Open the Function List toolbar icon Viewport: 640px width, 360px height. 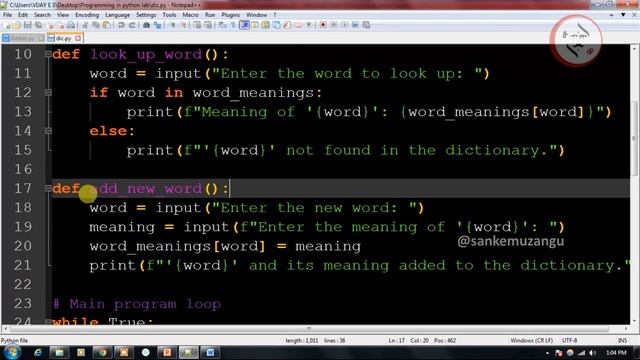[287, 25]
